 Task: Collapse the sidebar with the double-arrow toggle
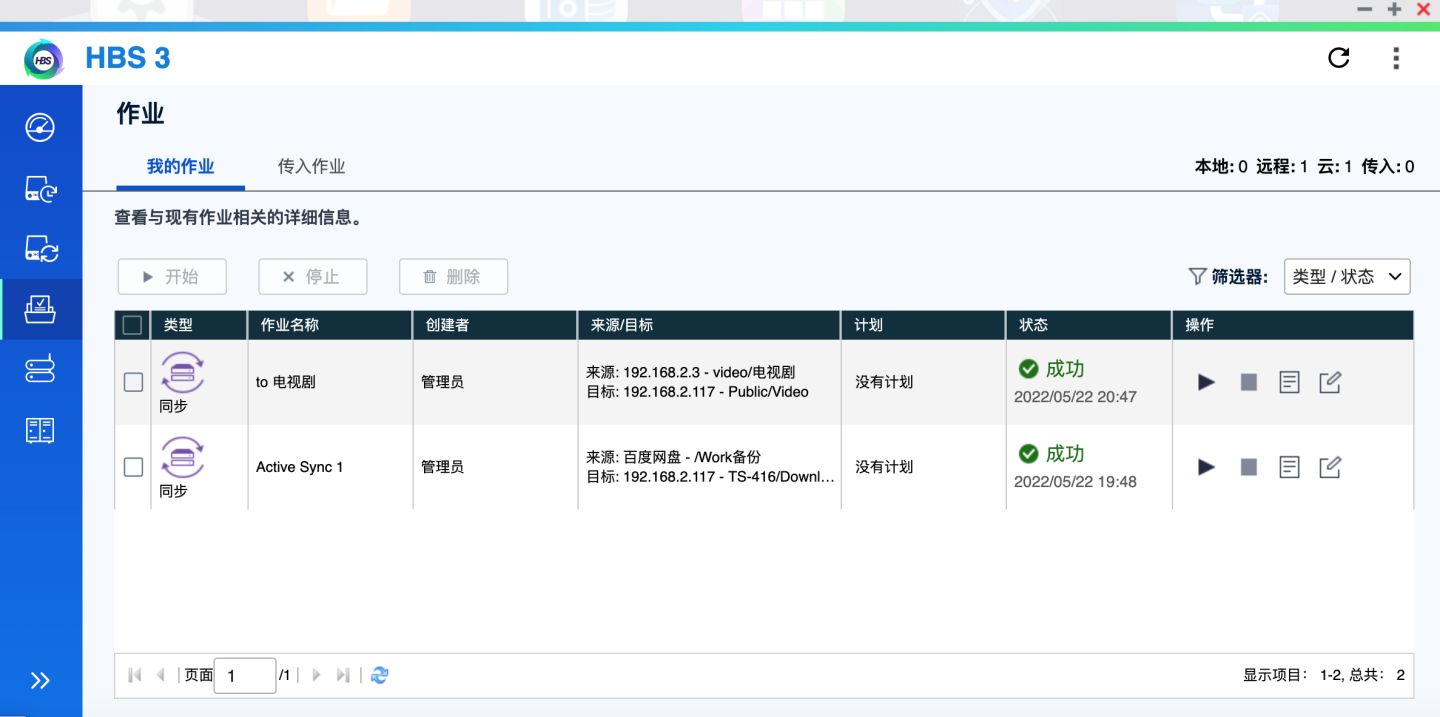tap(40, 680)
